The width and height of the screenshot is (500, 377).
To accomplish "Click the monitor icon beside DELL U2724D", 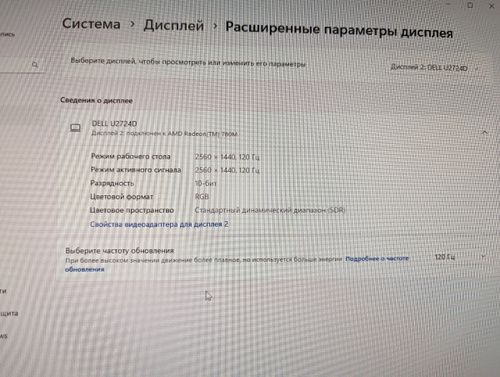I will coord(75,128).
